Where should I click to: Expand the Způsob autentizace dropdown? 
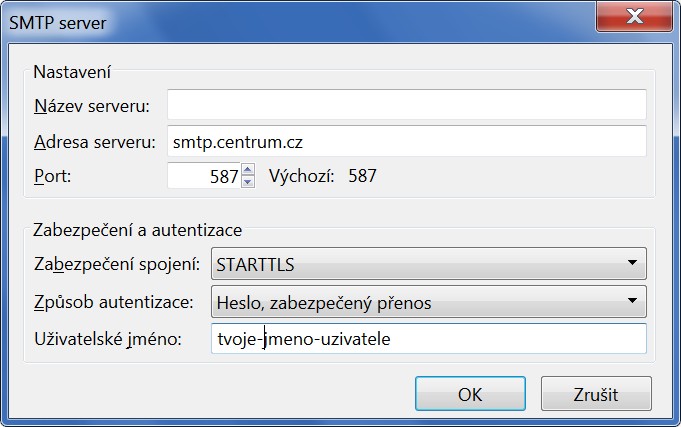pyautogui.click(x=428, y=301)
